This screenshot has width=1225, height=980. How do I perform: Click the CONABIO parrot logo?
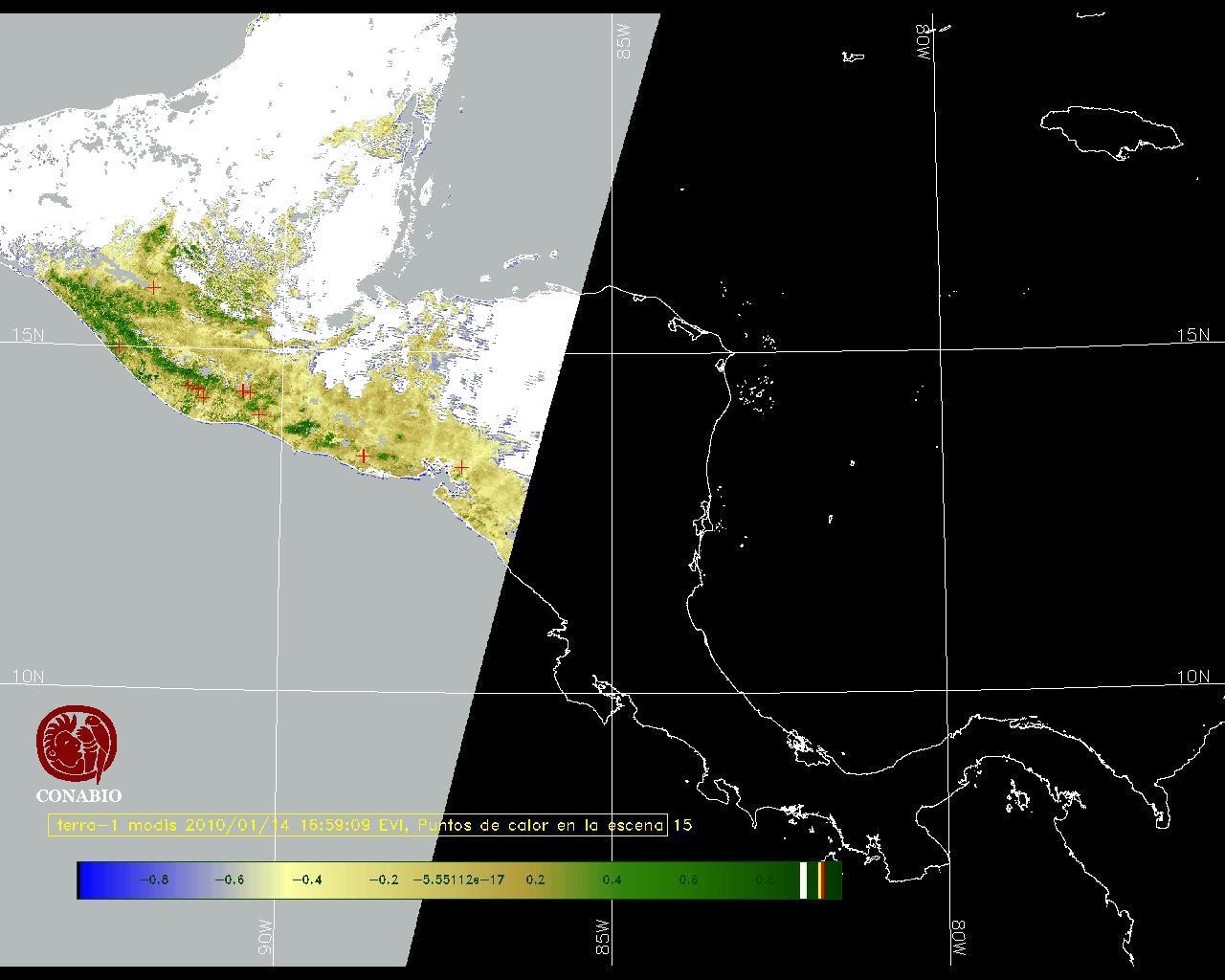pyautogui.click(x=78, y=744)
